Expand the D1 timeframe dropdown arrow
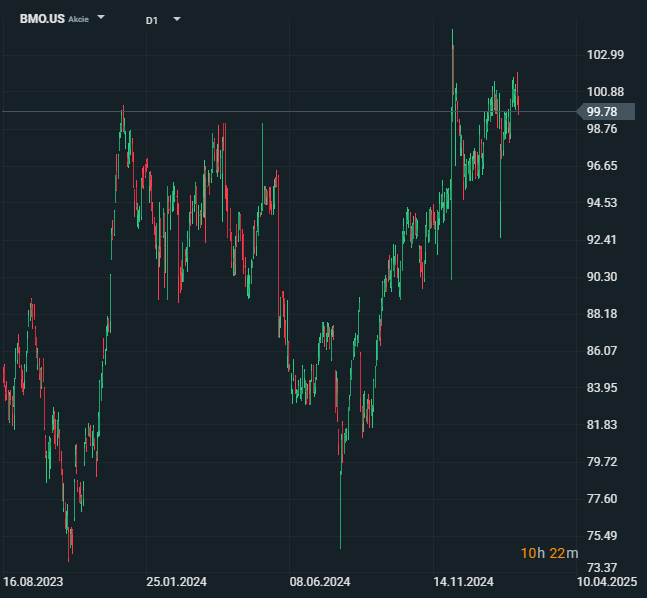 tap(177, 19)
